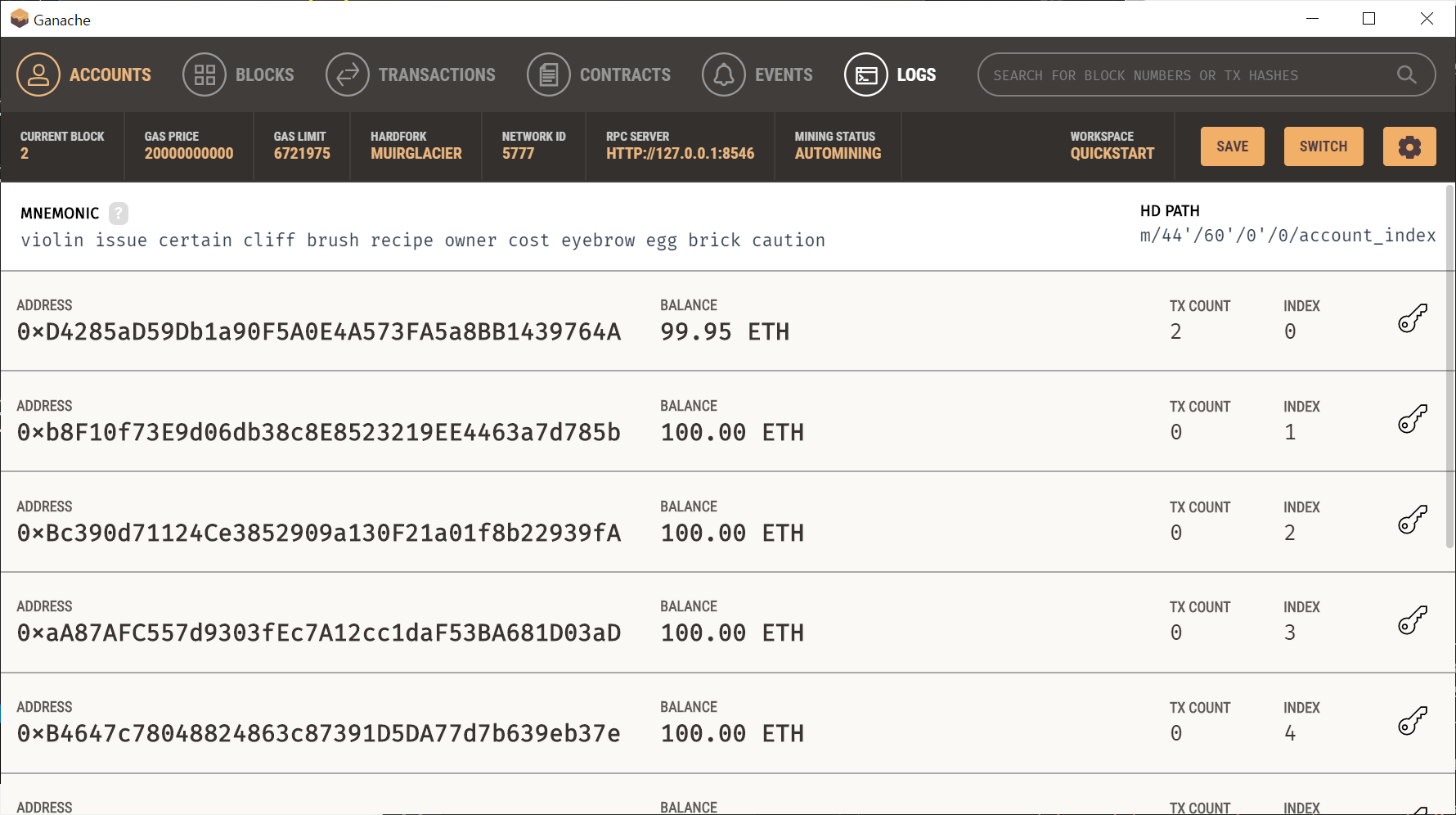Screen dimensions: 1456x815
Task: Click the TX count 2 of first account
Action: point(1175,331)
